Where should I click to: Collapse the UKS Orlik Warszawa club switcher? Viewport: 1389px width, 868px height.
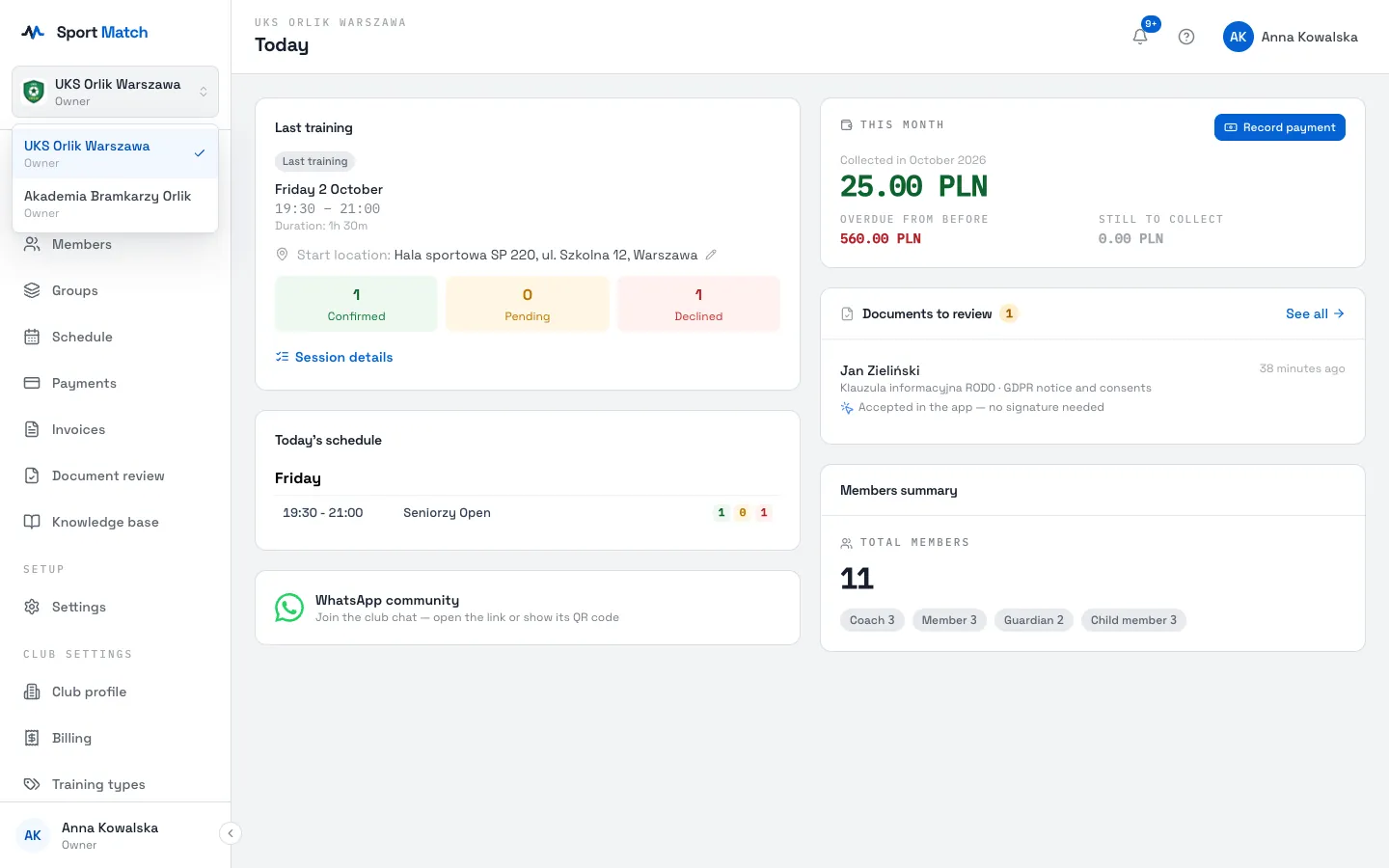(x=116, y=92)
